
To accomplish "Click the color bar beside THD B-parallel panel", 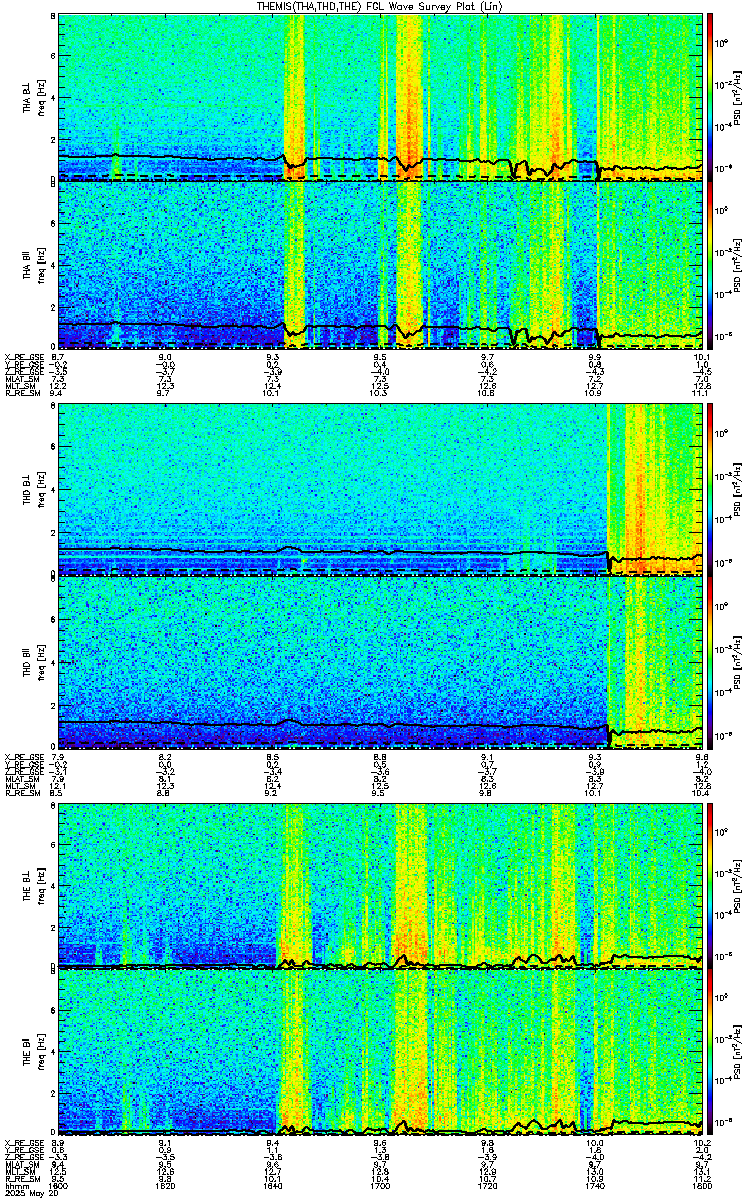I will pyautogui.click(x=710, y=663).
